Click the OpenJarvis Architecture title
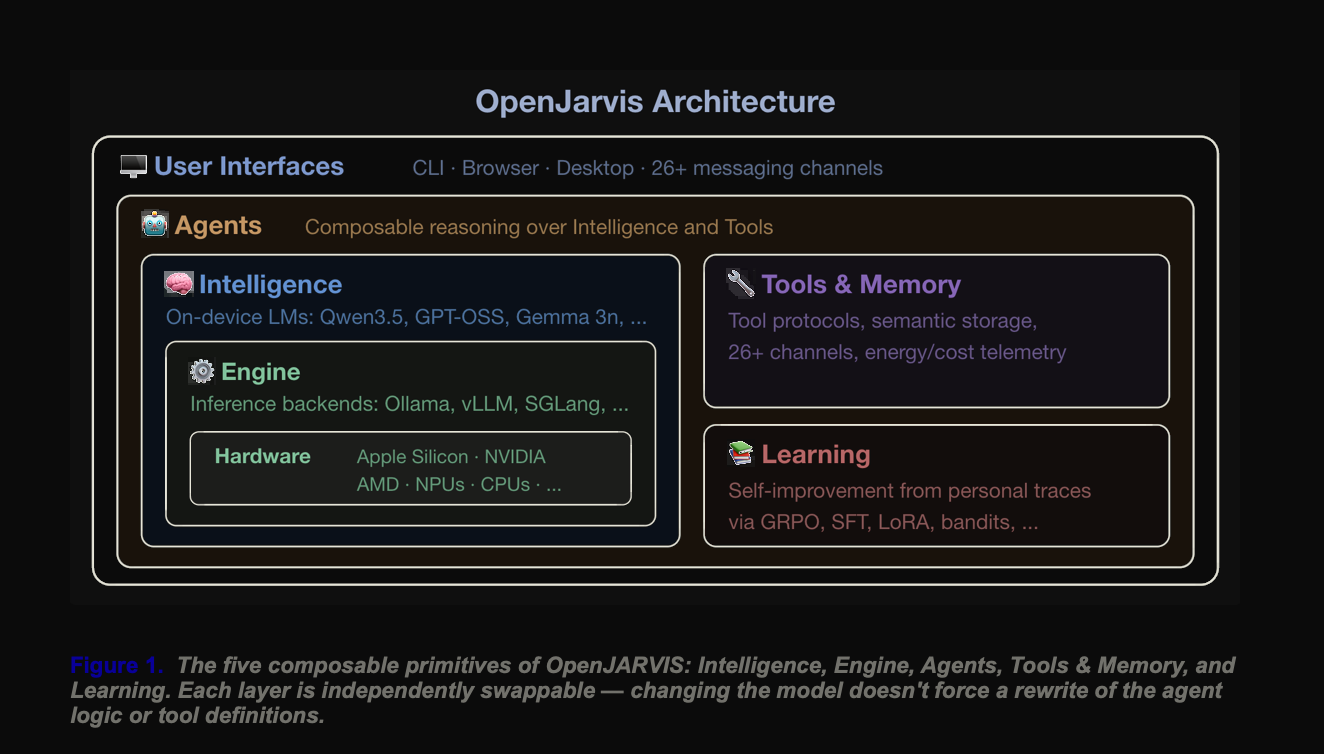Image resolution: width=1324 pixels, height=754 pixels. point(655,102)
